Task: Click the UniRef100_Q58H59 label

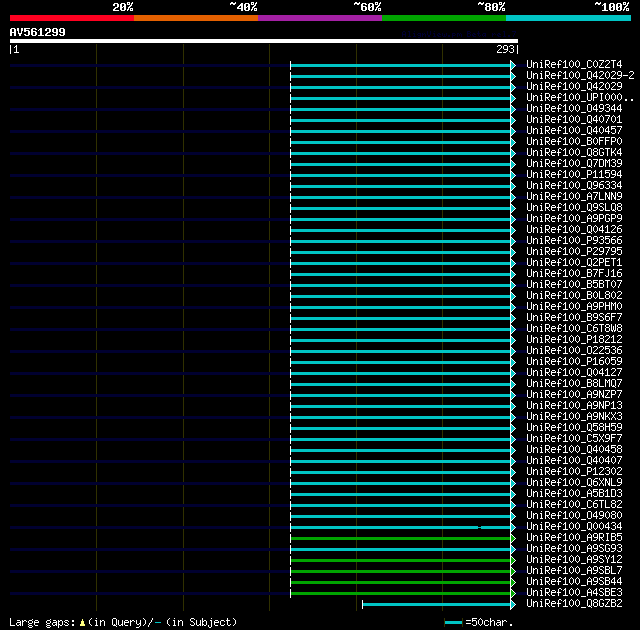Action: click(x=574, y=428)
